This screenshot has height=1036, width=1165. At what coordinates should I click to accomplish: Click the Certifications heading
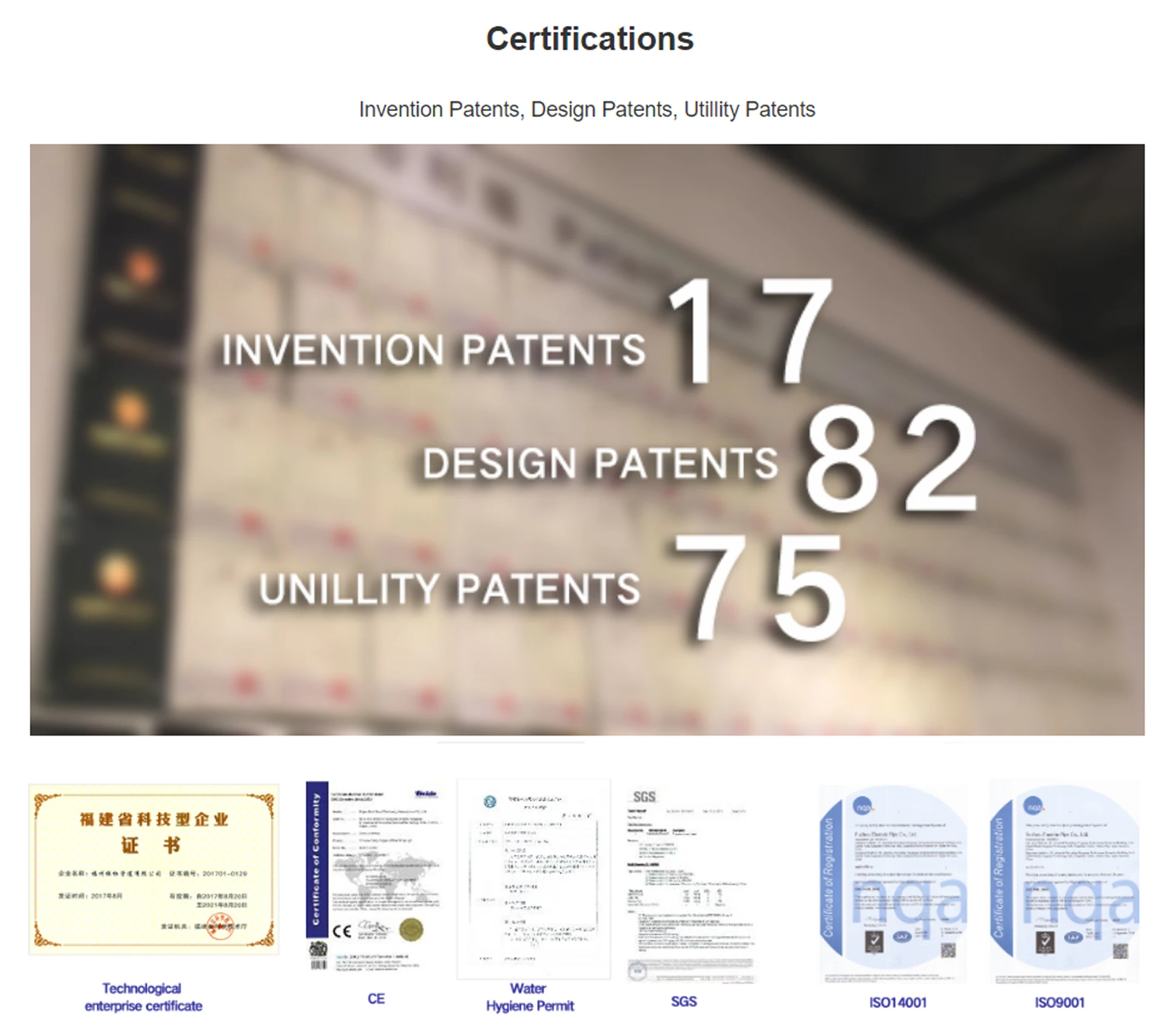[589, 39]
